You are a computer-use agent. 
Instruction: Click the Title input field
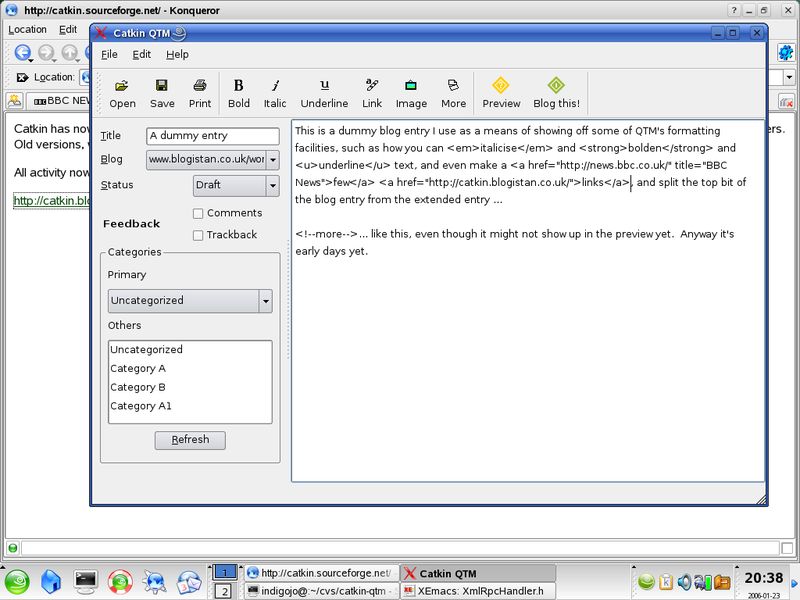[212, 136]
